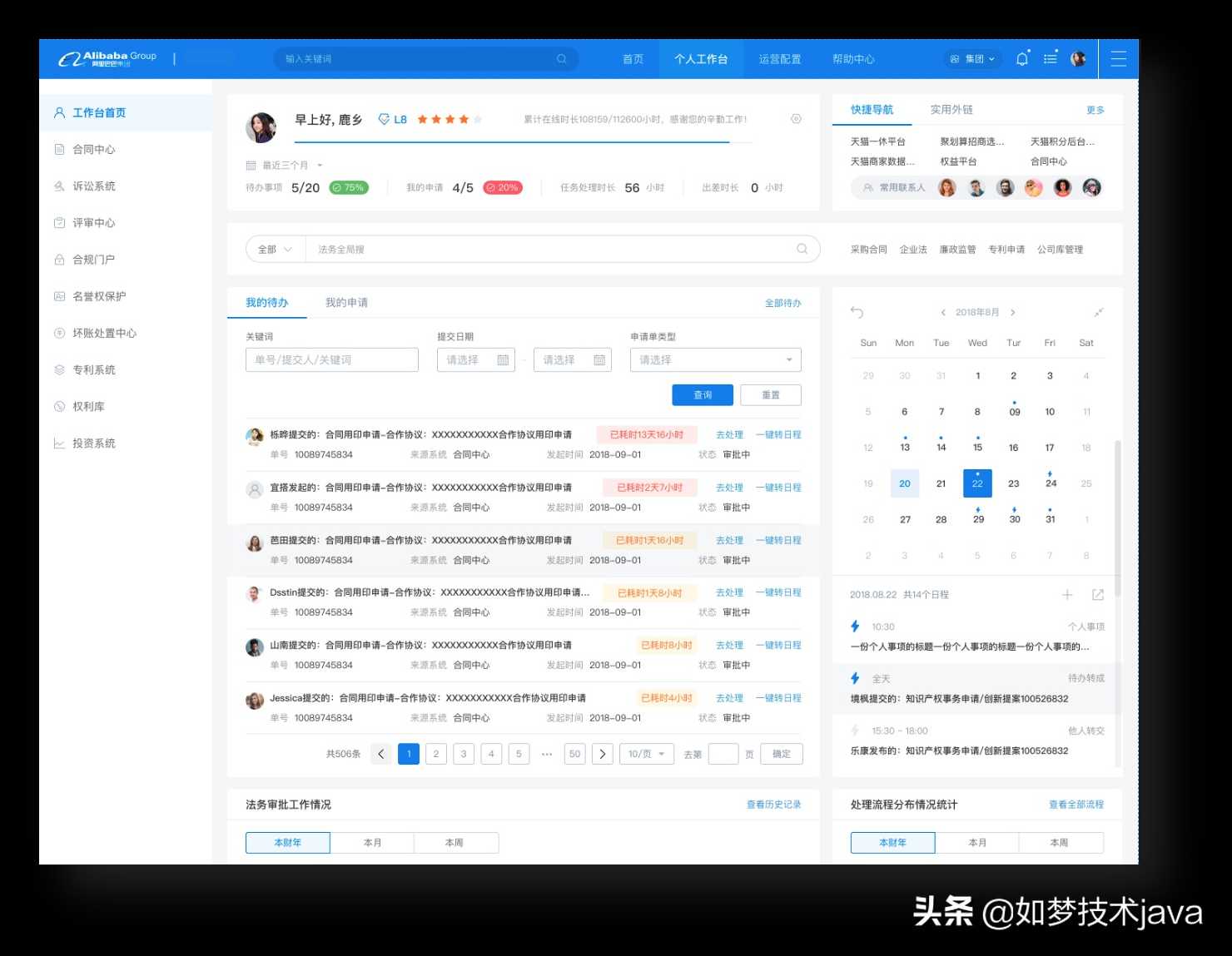Open the 全部 scope dropdown in search
The height and width of the screenshot is (956, 1232).
[275, 249]
